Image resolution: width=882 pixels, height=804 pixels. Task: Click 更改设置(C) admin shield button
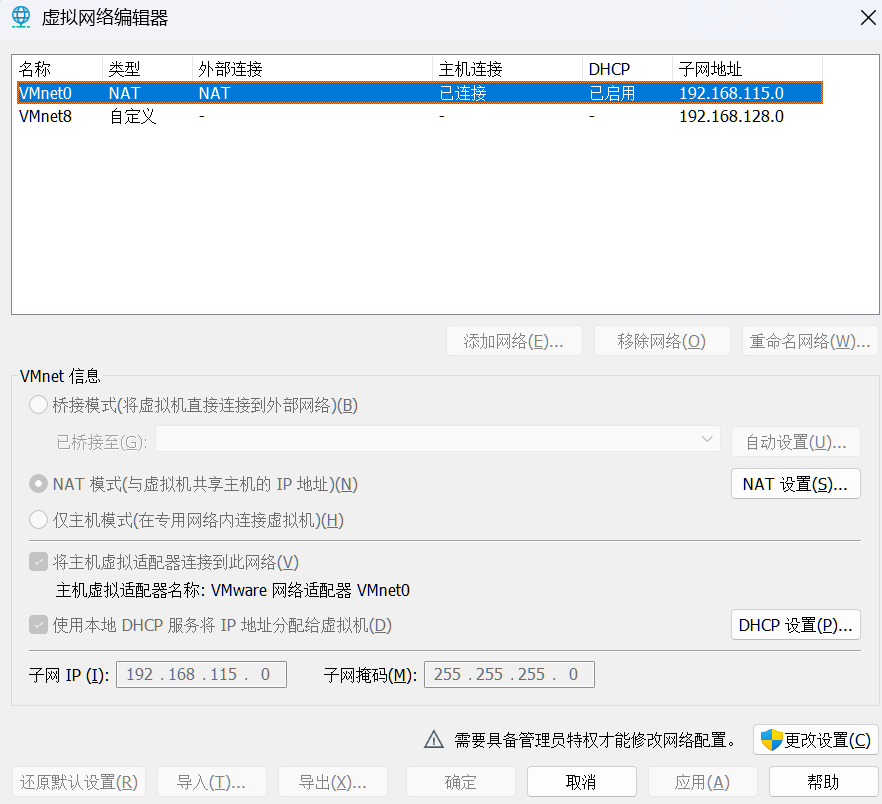(x=816, y=739)
